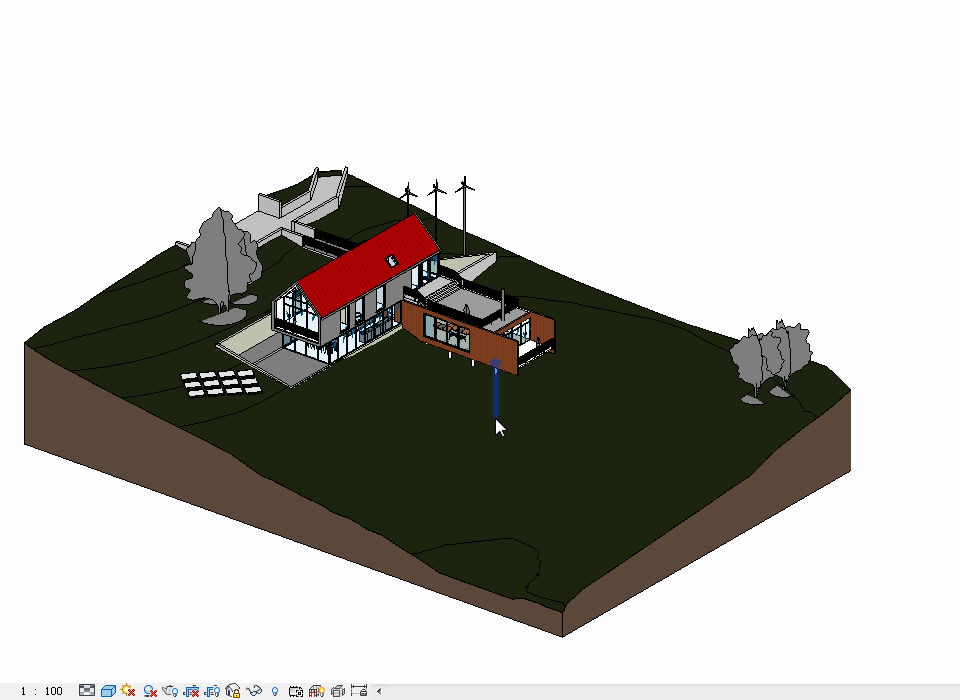Select the blue vertical column element
The image size is (960, 700).
click(496, 392)
